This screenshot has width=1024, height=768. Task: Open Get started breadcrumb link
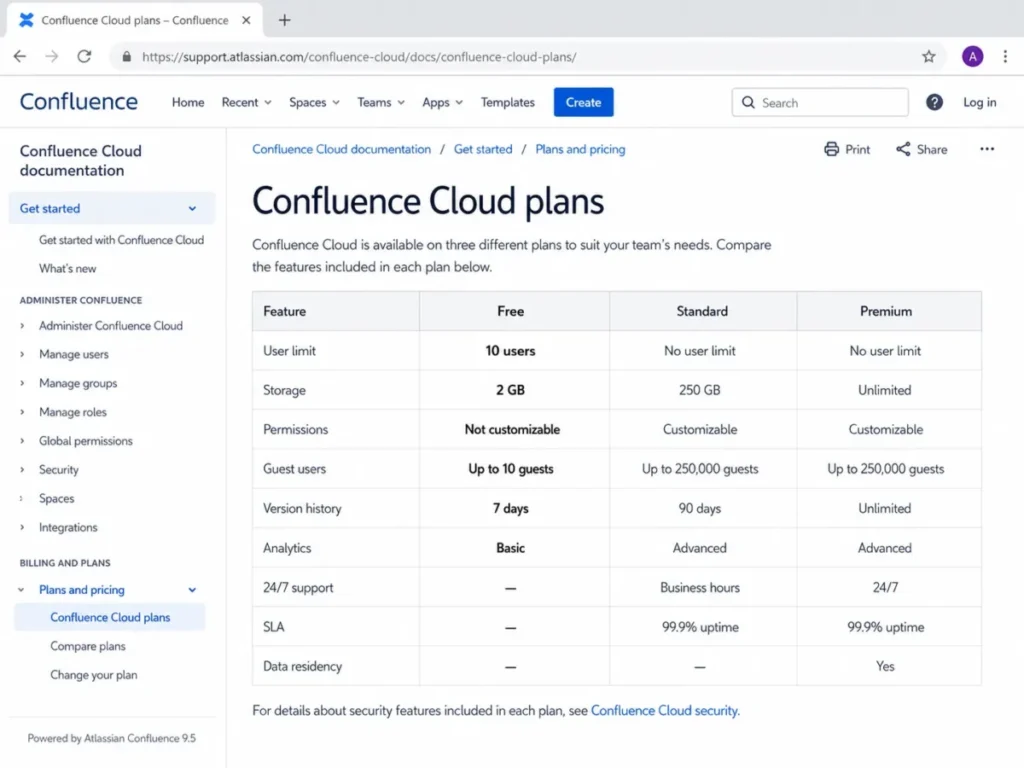coord(483,149)
